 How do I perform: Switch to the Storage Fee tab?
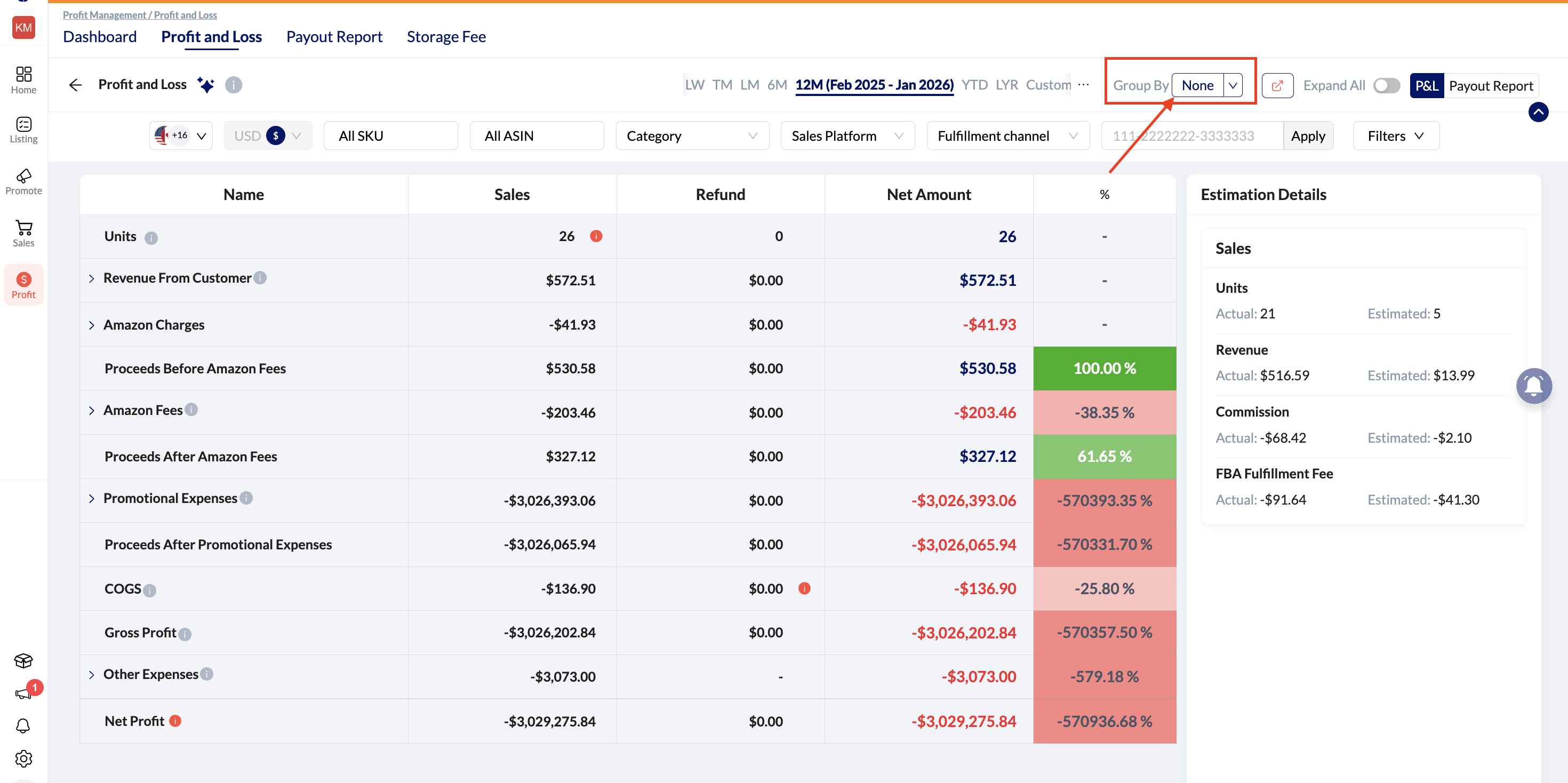point(446,36)
